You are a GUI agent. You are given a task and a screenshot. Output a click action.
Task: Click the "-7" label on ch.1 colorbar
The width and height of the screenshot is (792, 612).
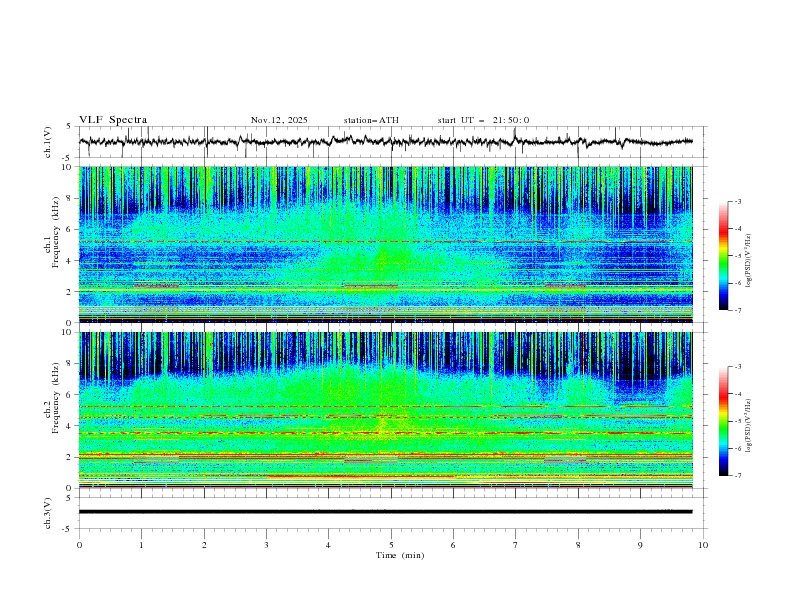737,310
